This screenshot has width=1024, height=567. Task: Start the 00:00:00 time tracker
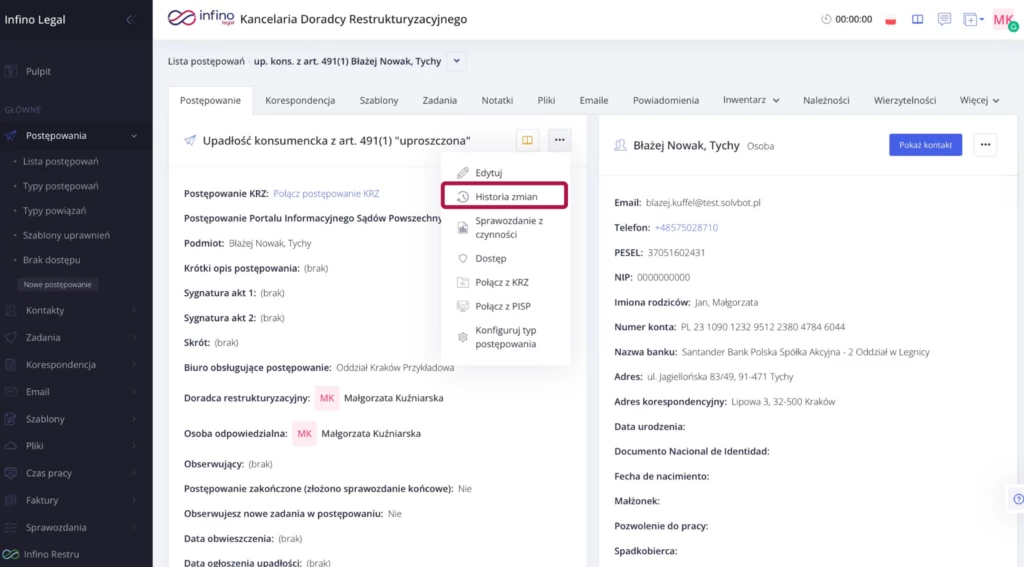846,20
